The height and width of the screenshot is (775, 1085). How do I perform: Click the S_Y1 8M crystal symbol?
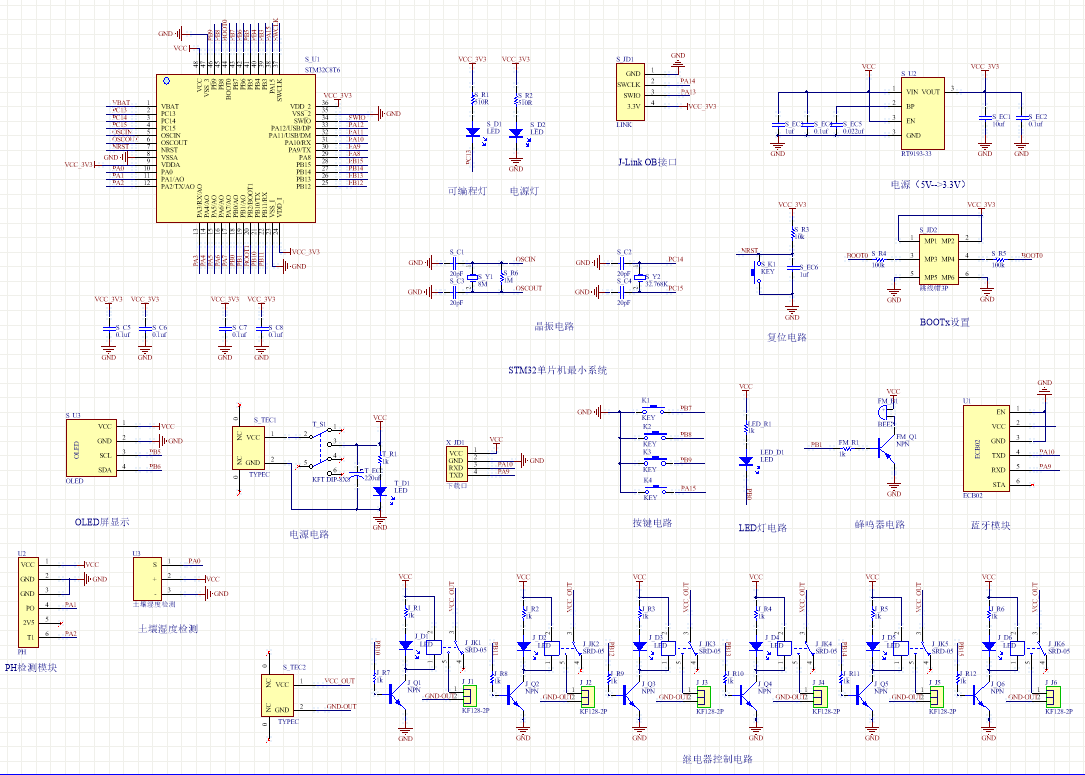coord(472,277)
